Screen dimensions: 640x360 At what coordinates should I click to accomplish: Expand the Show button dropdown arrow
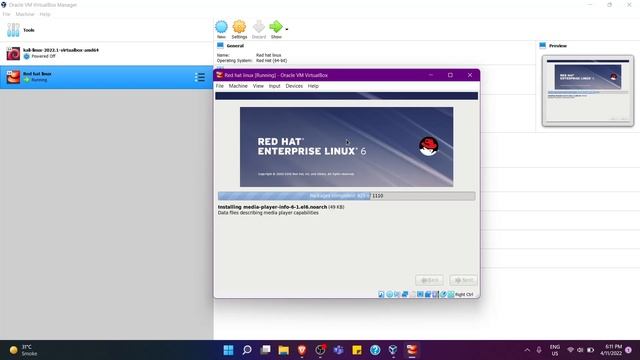287,29
